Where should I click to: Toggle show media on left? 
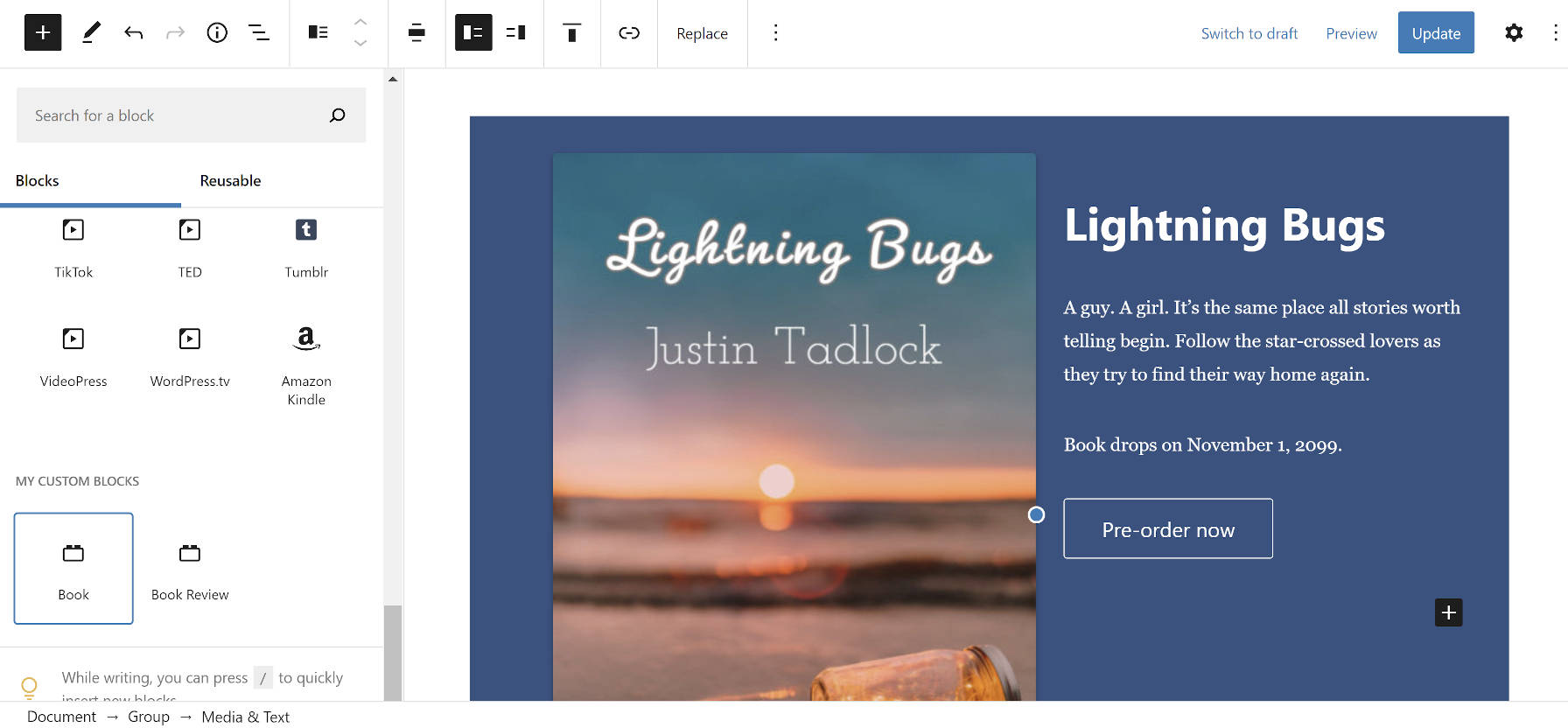point(473,33)
